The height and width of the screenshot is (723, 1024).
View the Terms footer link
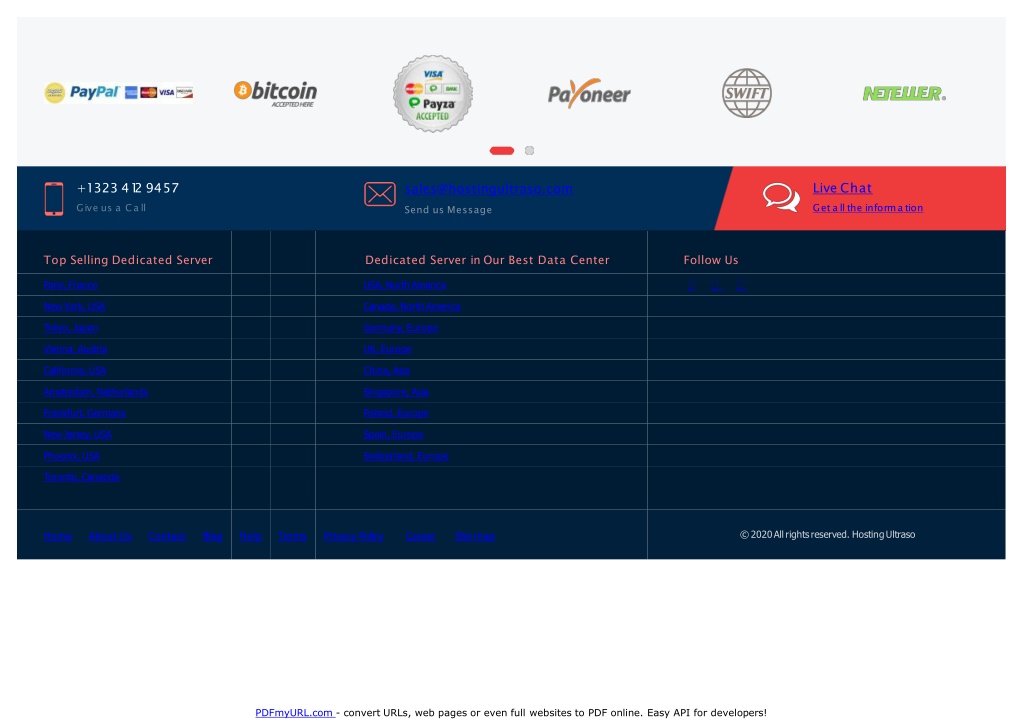tap(292, 536)
